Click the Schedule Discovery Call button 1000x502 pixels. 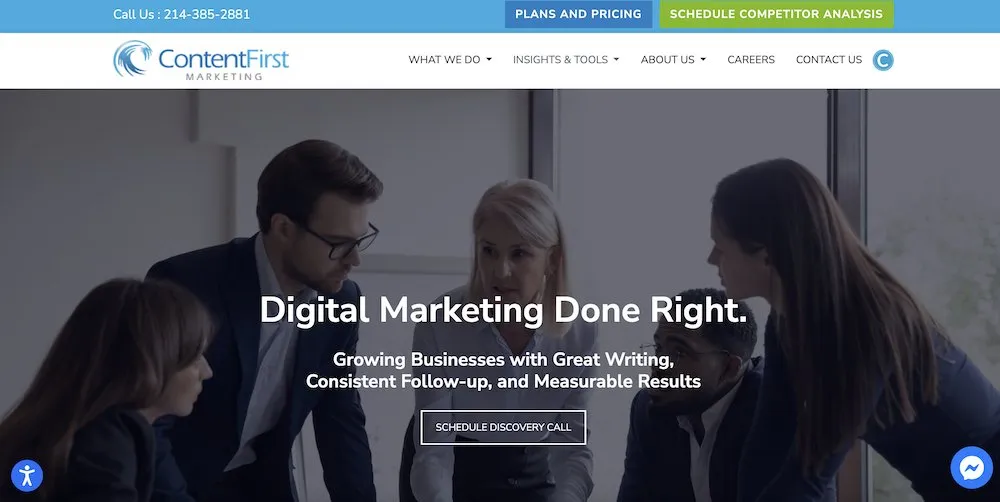(503, 427)
